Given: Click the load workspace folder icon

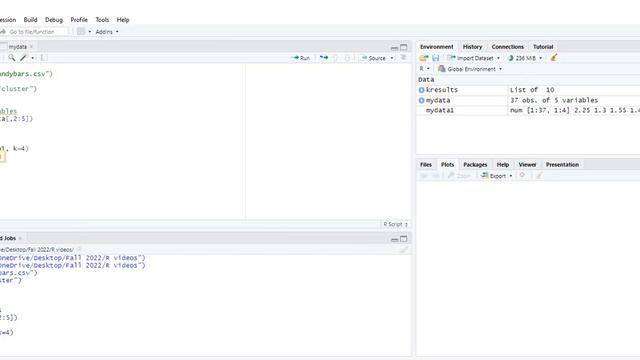Looking at the screenshot, I should coord(424,58).
